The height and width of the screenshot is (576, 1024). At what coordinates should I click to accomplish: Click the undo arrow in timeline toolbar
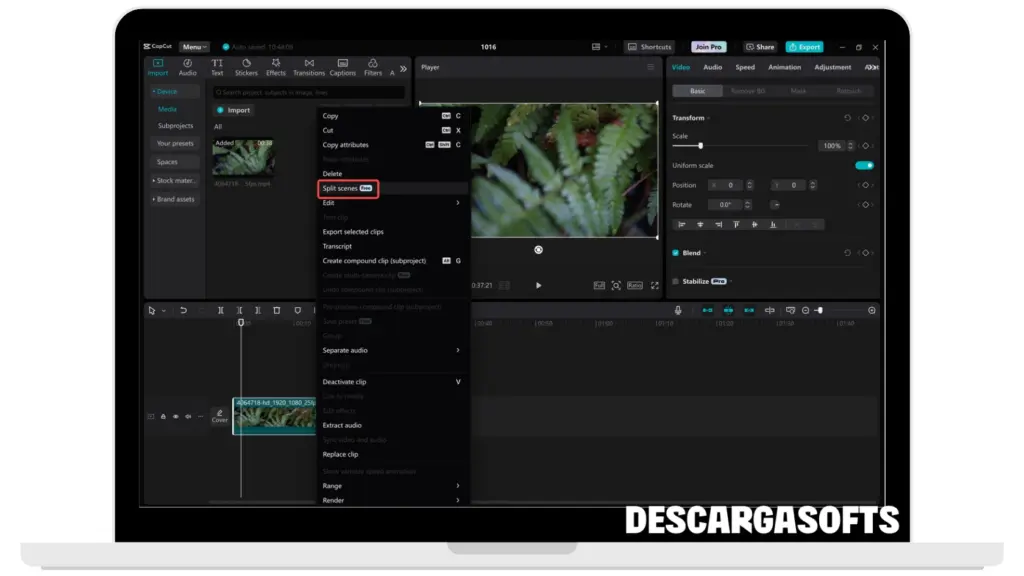tap(183, 311)
